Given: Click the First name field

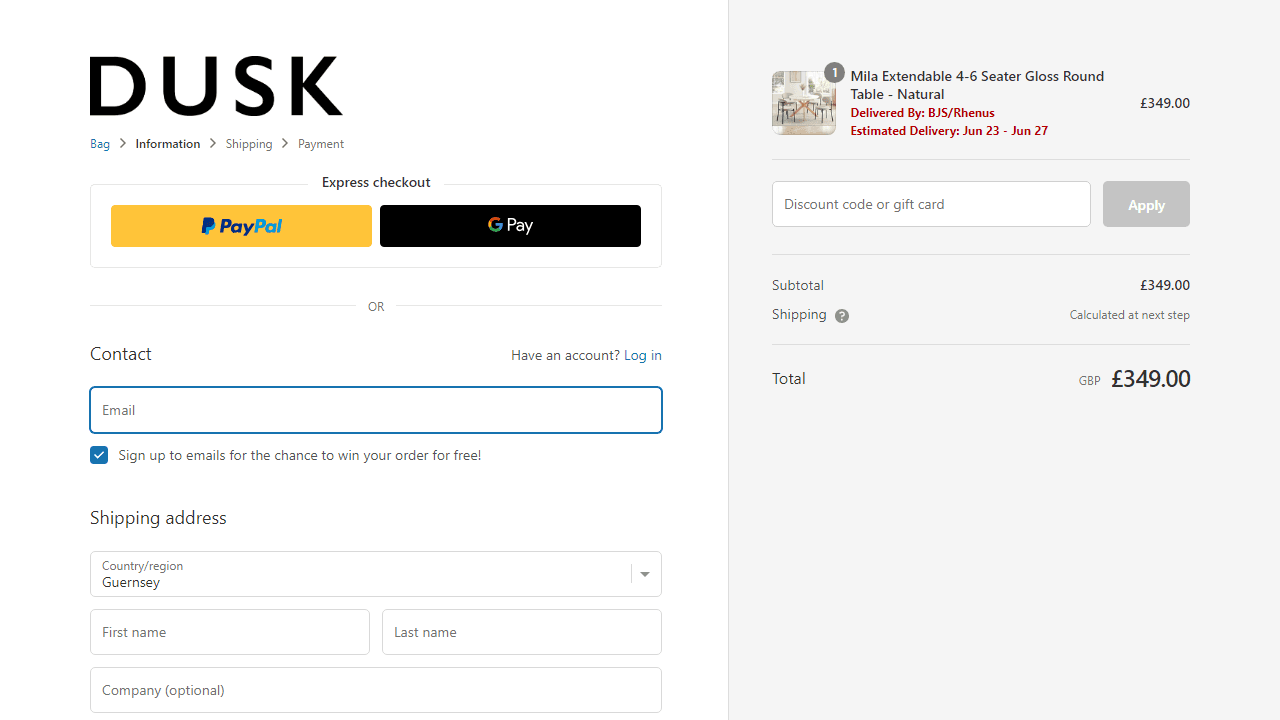Looking at the screenshot, I should 230,632.
